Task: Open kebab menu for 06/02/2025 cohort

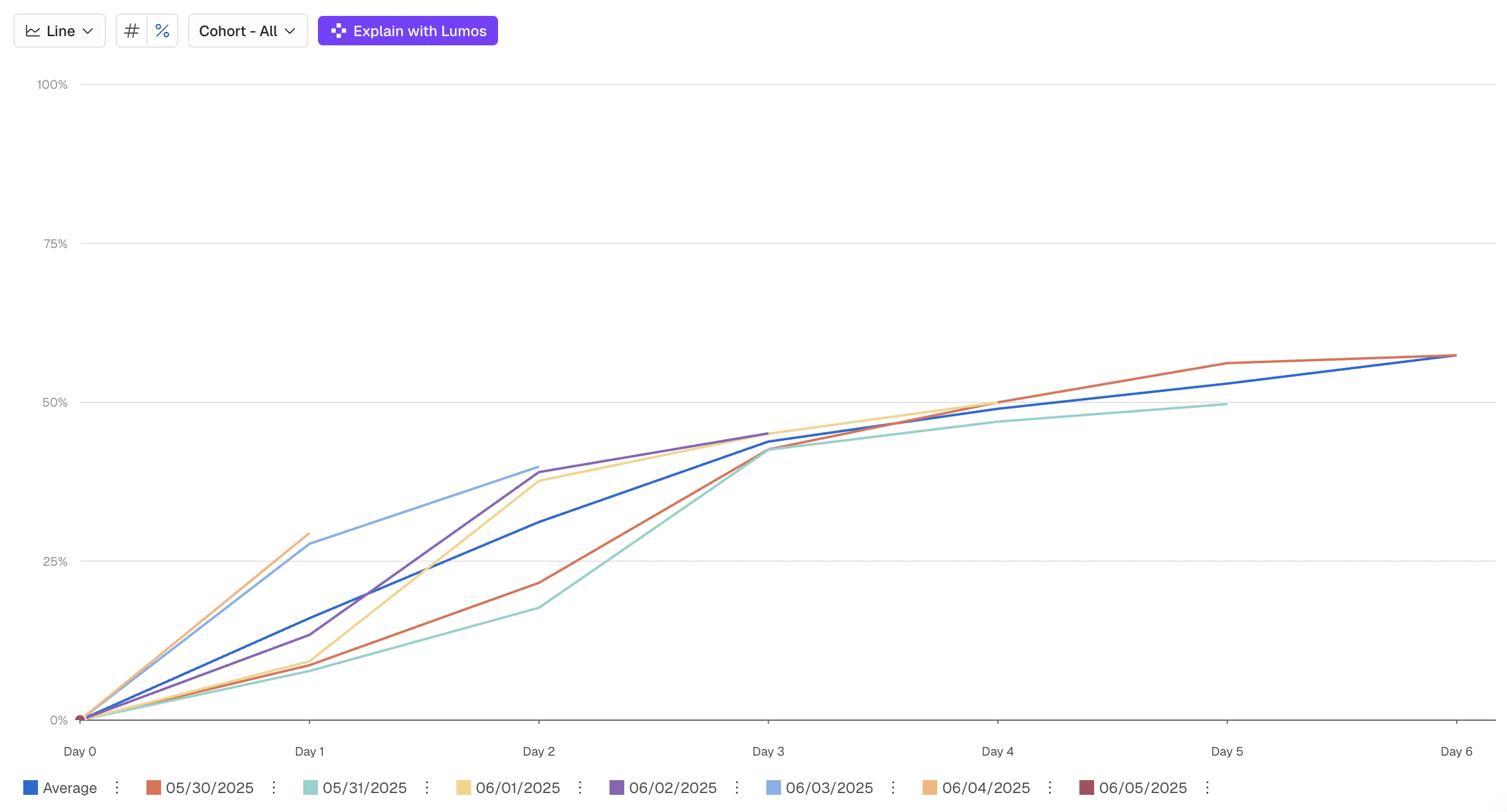Action: tap(737, 788)
